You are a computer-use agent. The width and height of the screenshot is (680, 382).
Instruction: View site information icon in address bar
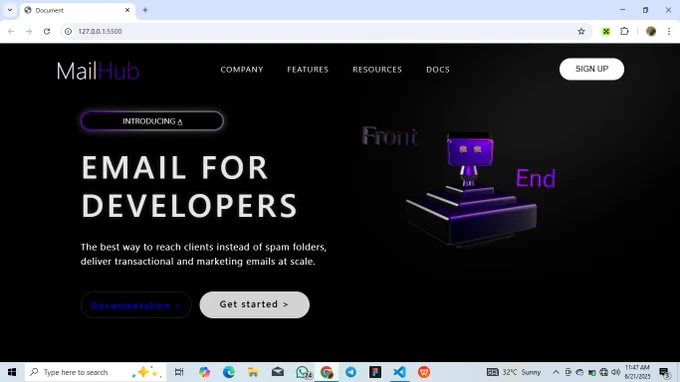[x=68, y=31]
